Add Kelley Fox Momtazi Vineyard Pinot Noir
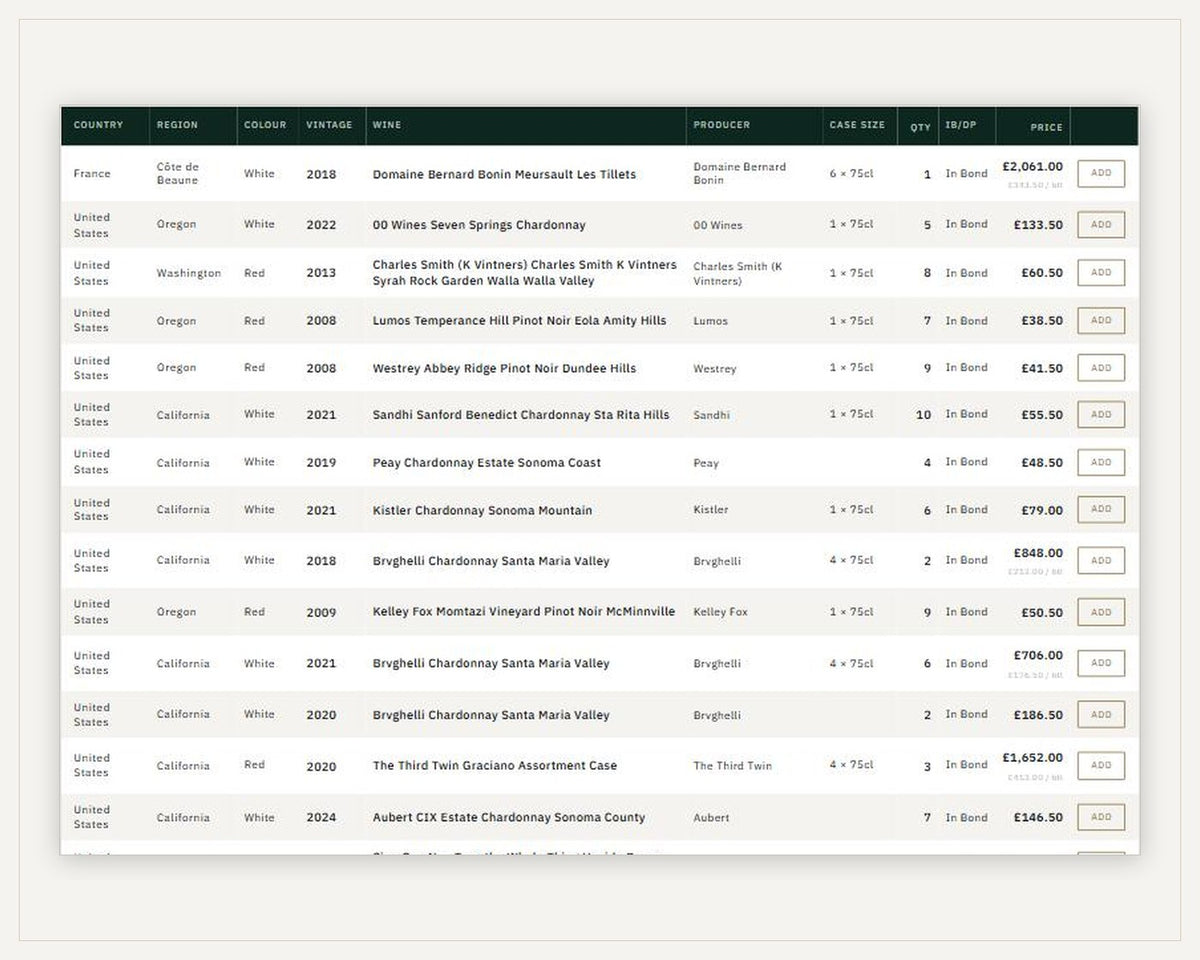Viewport: 1200px width, 960px height. [1101, 612]
